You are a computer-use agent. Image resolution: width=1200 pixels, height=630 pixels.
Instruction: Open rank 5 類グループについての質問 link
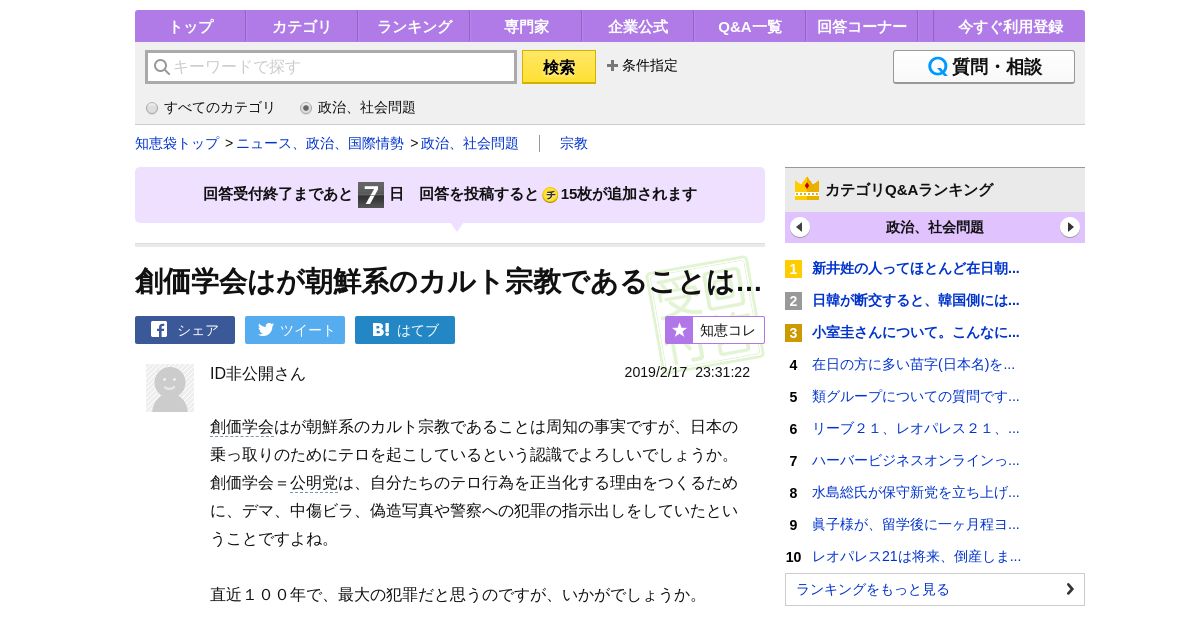click(916, 396)
